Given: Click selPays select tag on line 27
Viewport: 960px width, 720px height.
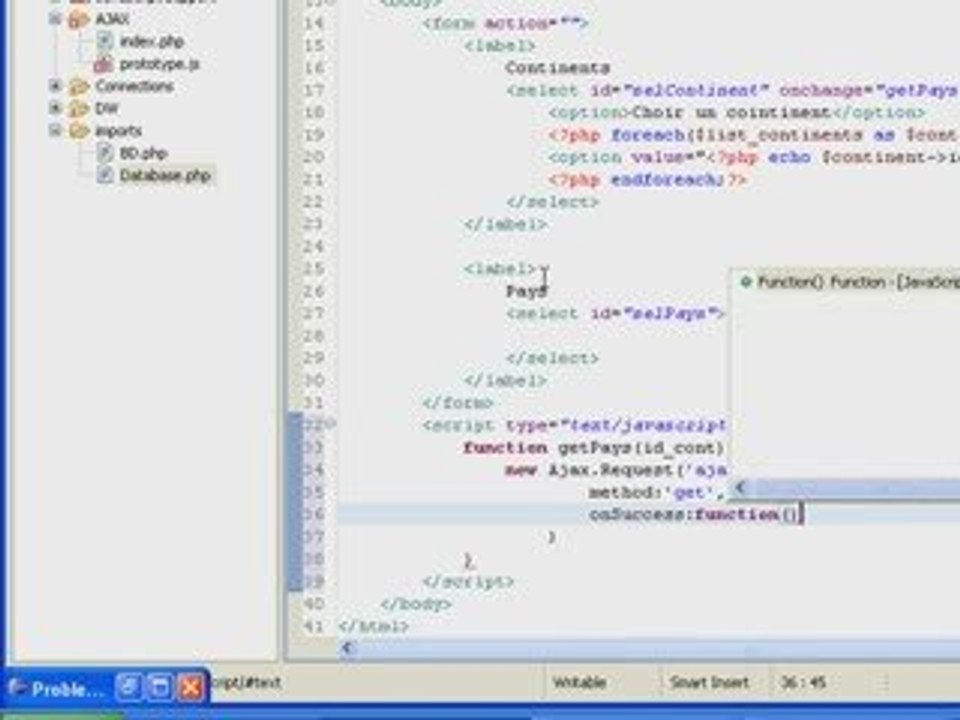Looking at the screenshot, I should coord(615,314).
